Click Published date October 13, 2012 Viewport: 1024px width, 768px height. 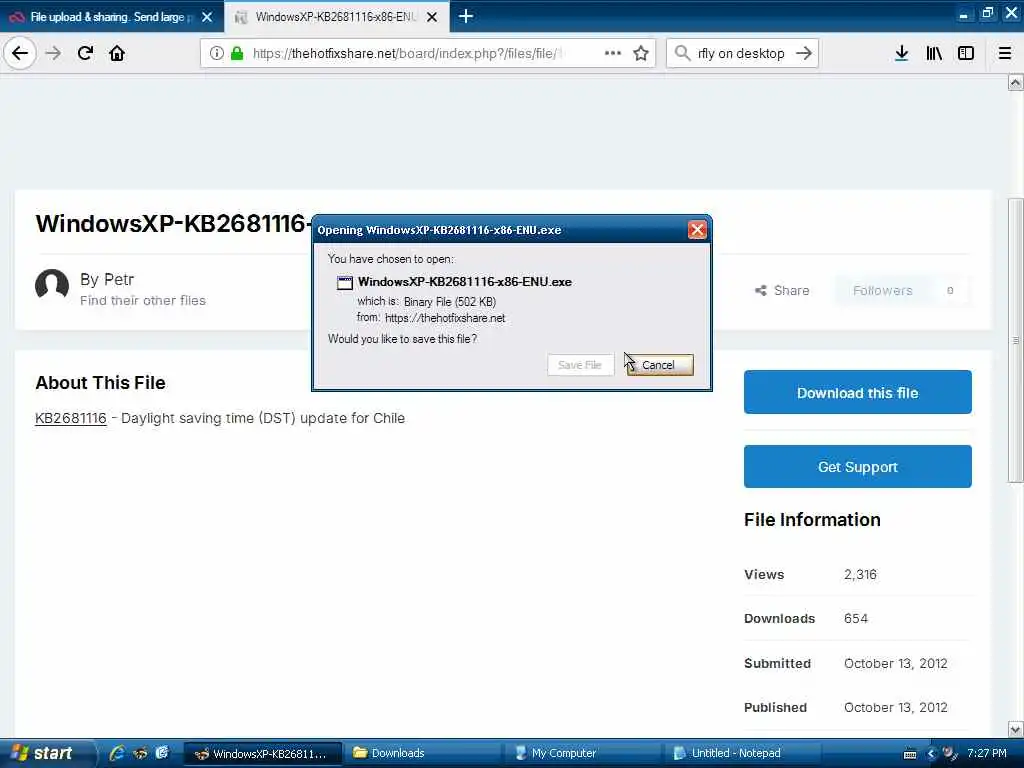tap(895, 707)
